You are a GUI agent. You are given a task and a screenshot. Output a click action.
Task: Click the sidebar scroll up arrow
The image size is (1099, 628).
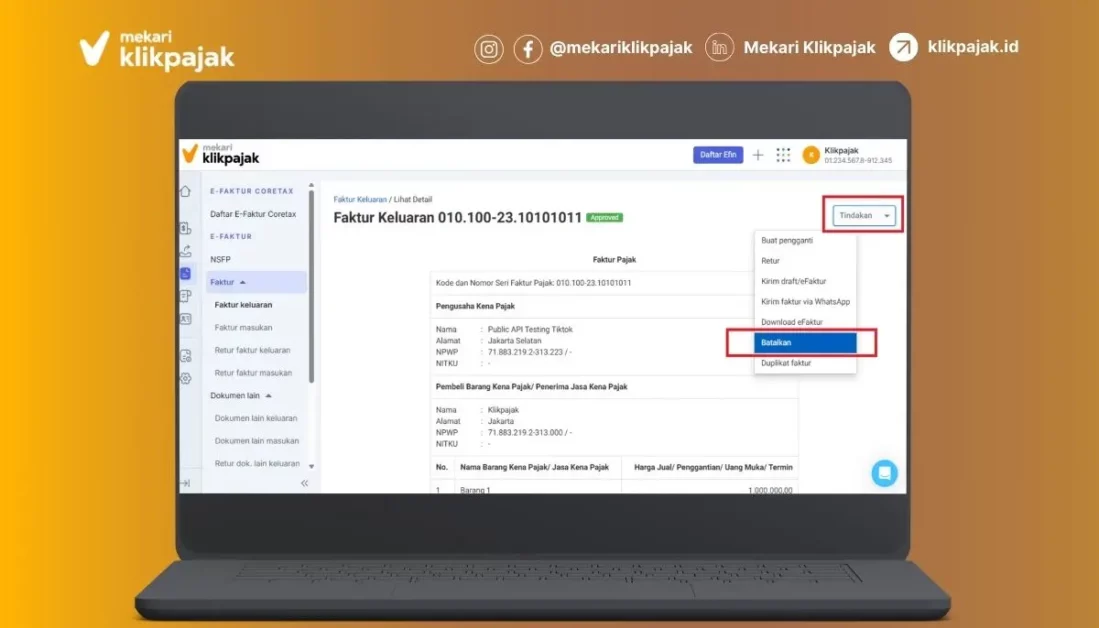(x=311, y=186)
